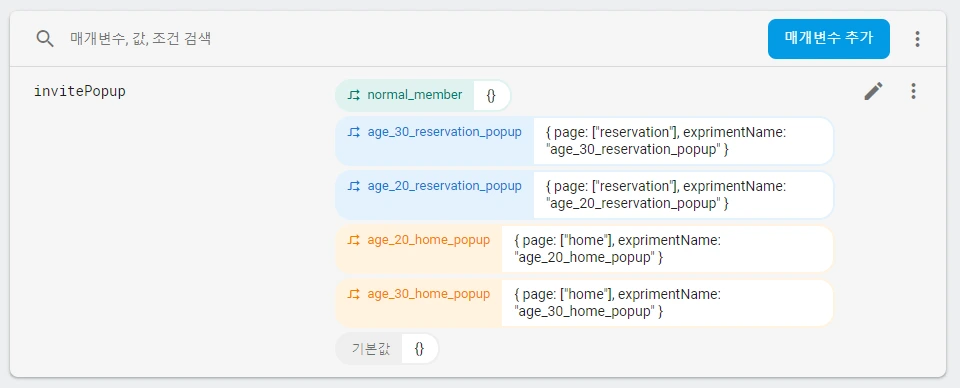Click the 매개변수 추가 button
Viewport: 960px width, 388px height.
[828, 39]
